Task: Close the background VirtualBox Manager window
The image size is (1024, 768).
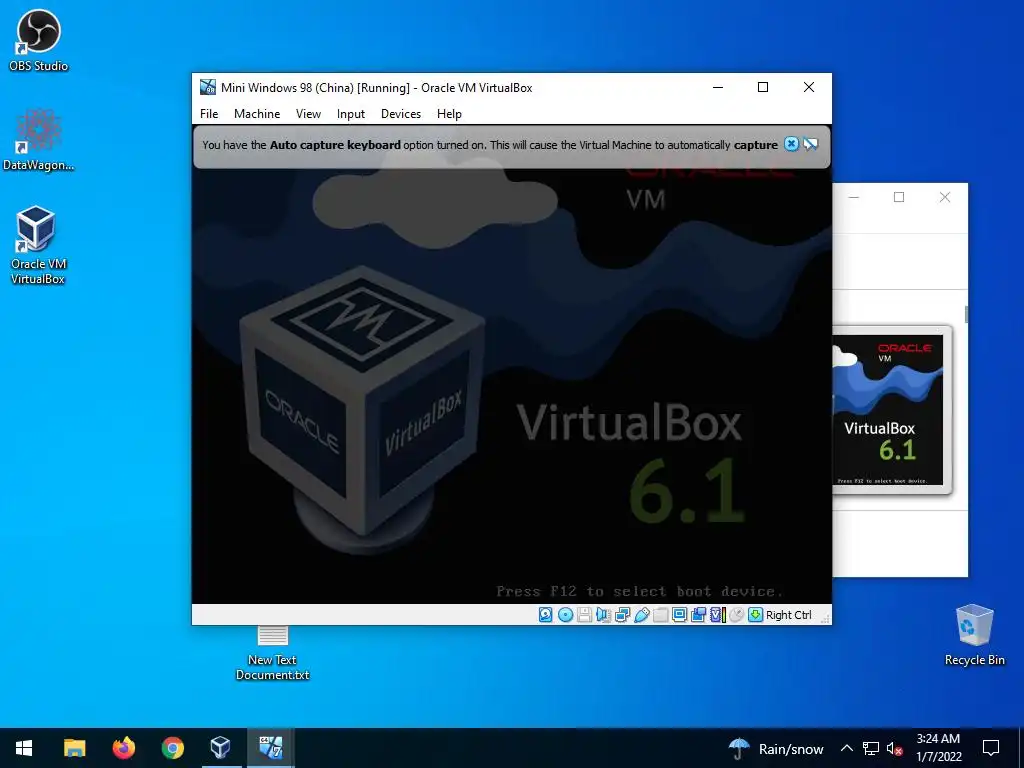Action: point(944,197)
